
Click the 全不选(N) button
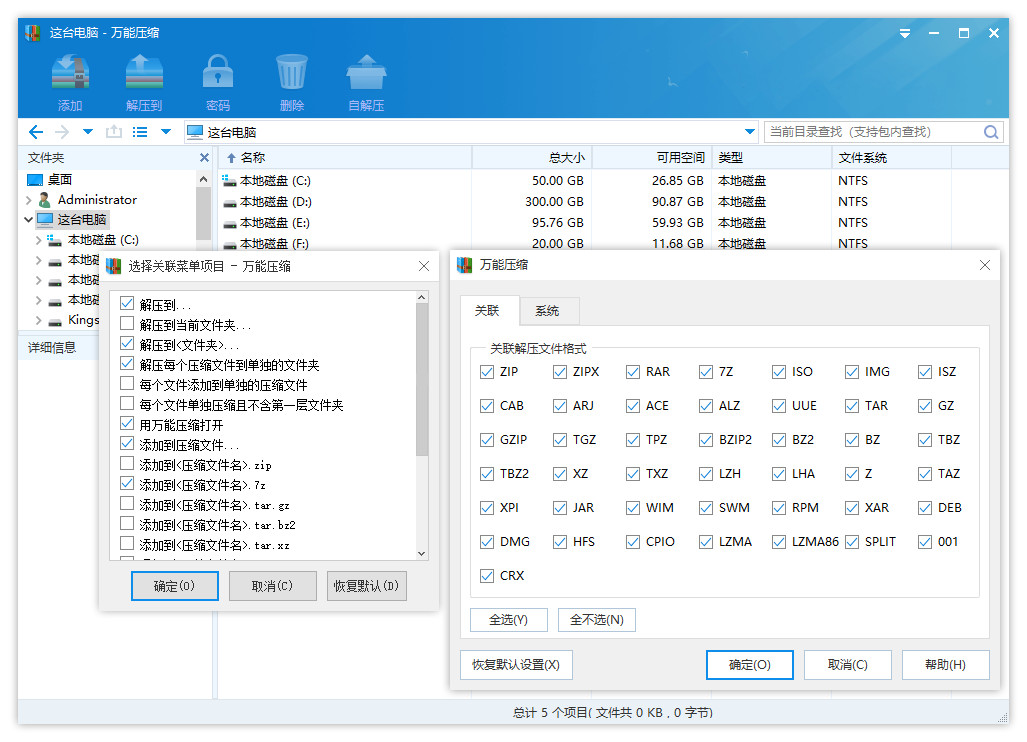point(596,620)
